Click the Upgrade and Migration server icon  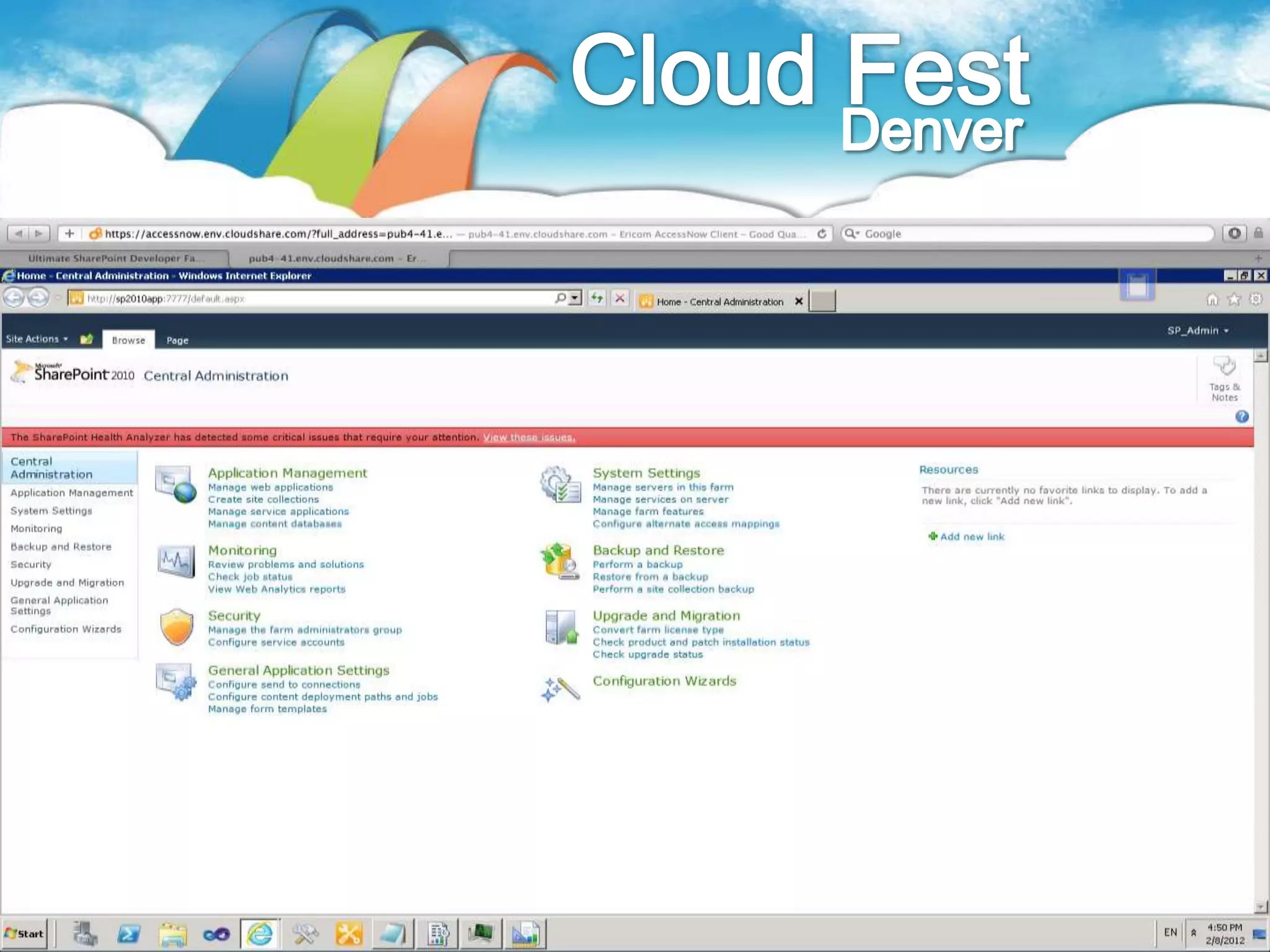tap(561, 627)
